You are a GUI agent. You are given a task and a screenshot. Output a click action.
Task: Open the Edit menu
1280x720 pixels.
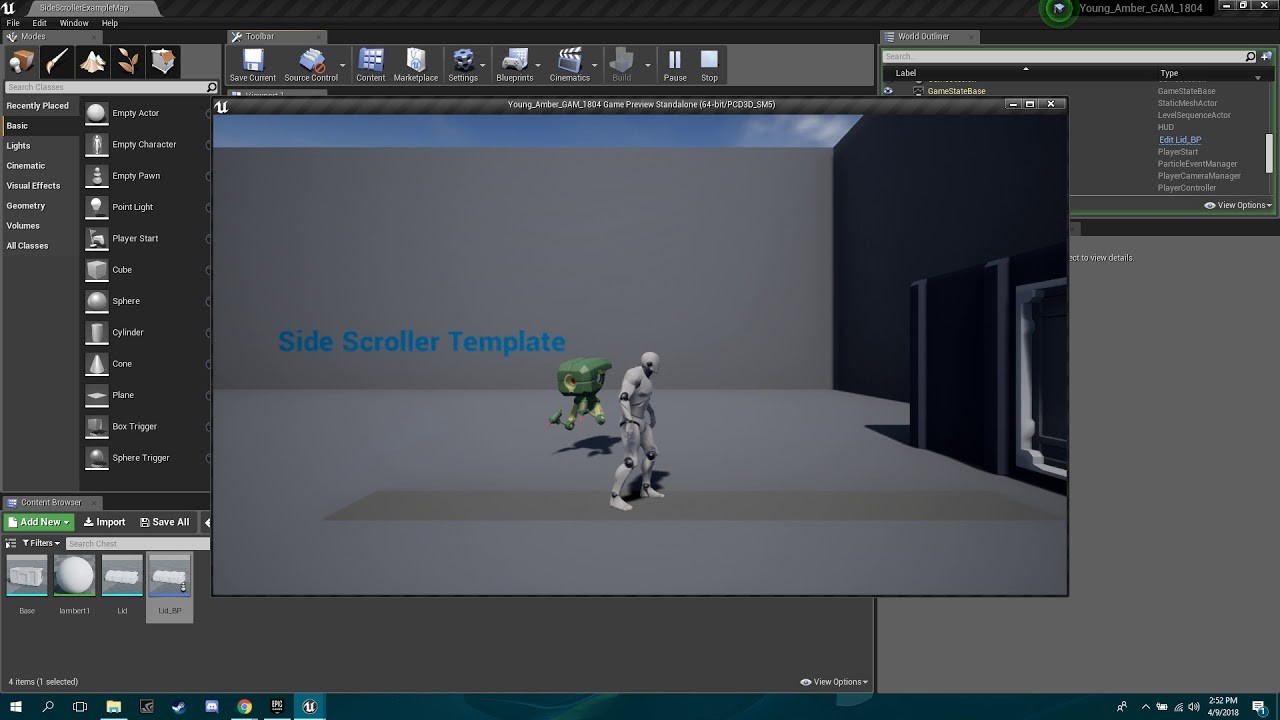(38, 22)
